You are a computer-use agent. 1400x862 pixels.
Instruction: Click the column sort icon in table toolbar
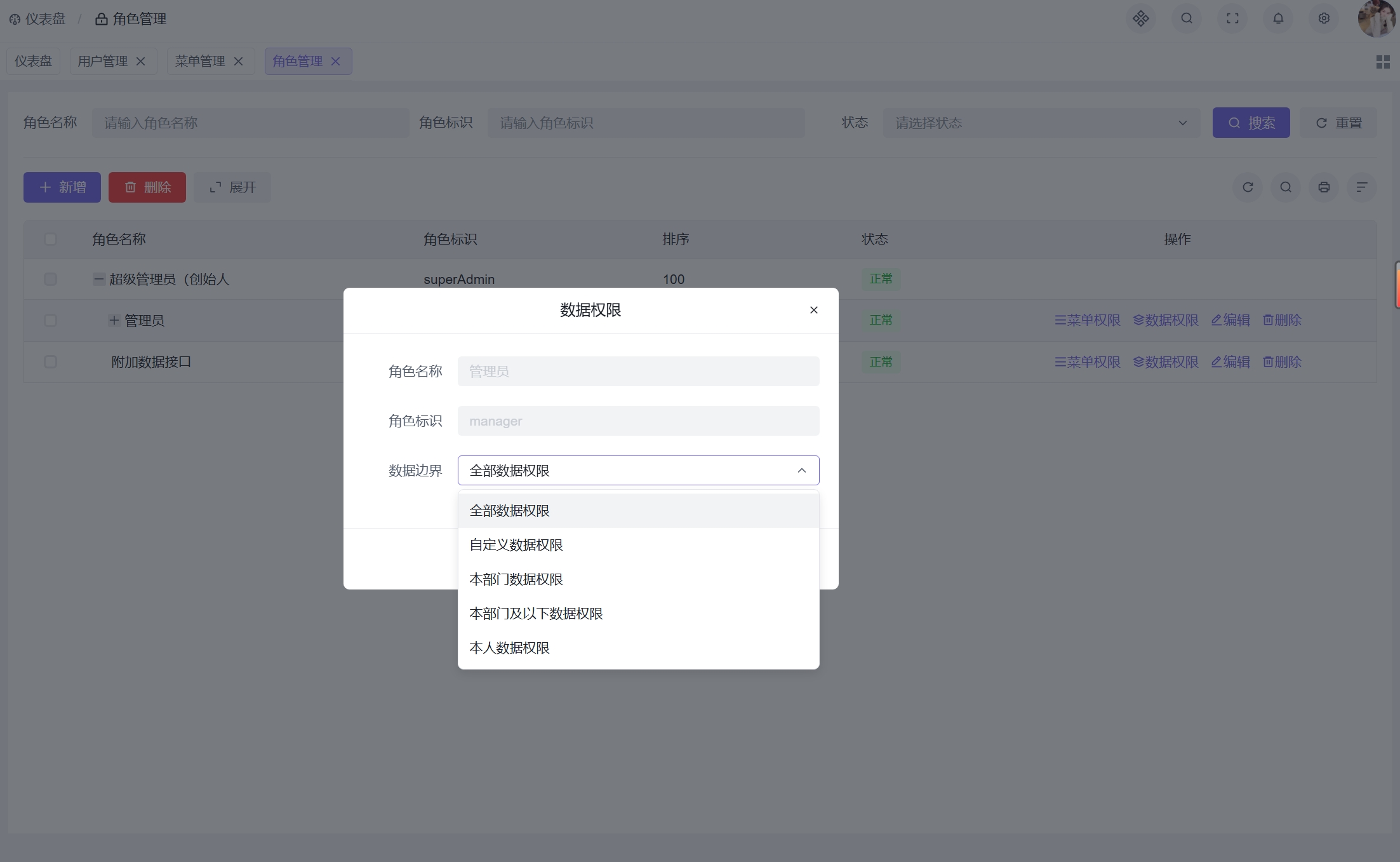(x=1361, y=187)
